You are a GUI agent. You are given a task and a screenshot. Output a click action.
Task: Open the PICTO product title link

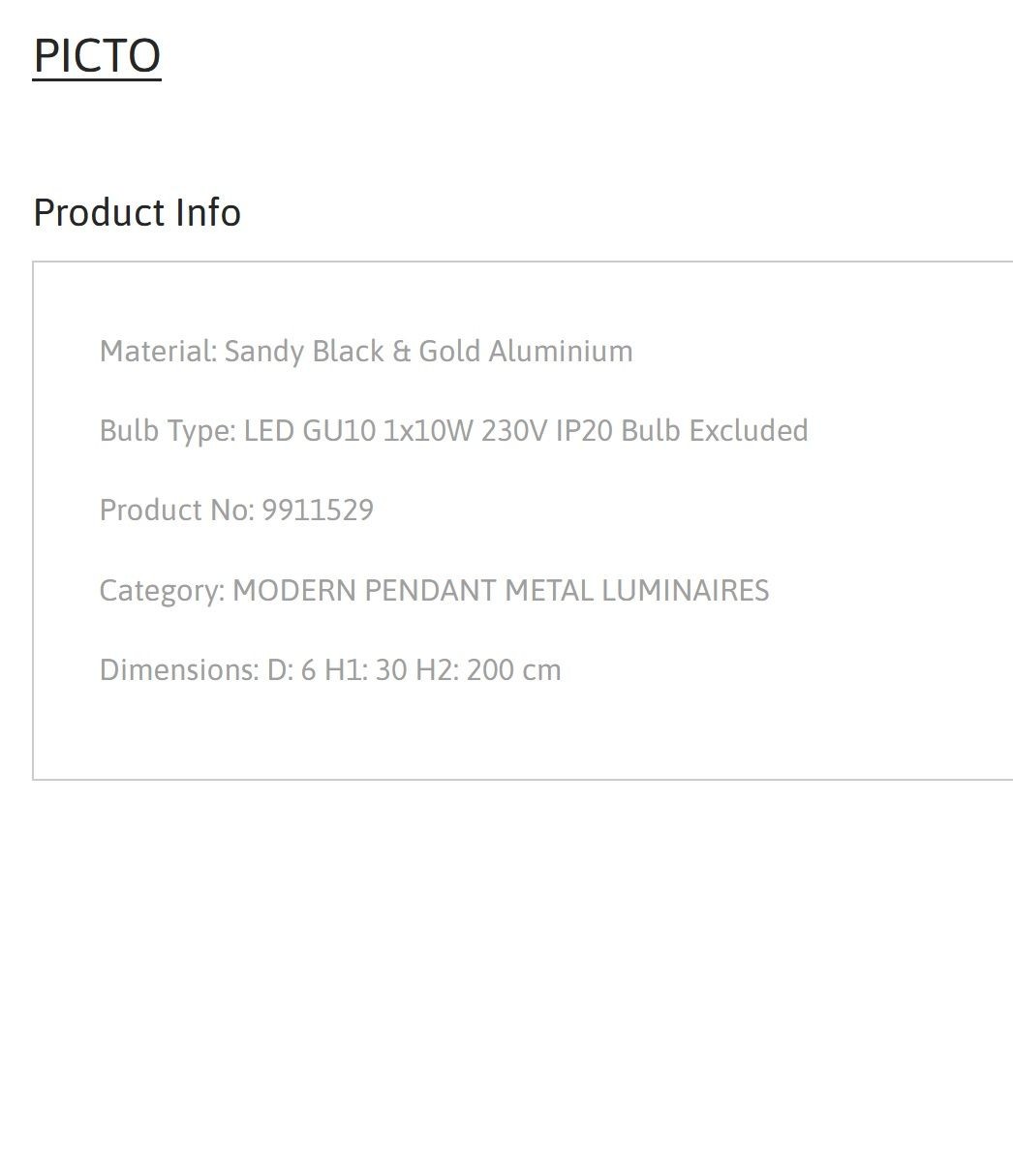coord(97,55)
